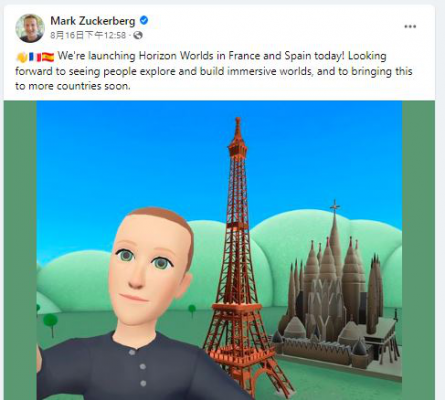Screen dimensions: 445x400
Task: Click the small green tree on left
Action: [50, 323]
